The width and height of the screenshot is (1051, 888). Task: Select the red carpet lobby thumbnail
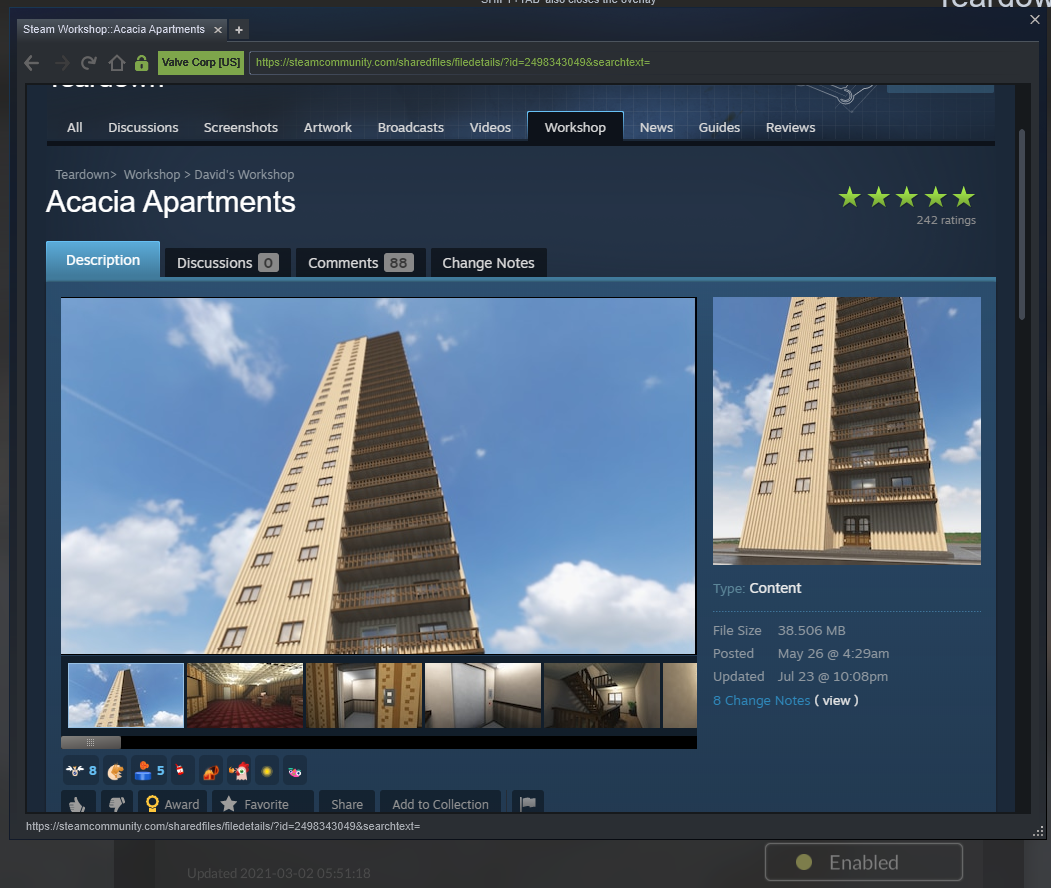tap(245, 696)
